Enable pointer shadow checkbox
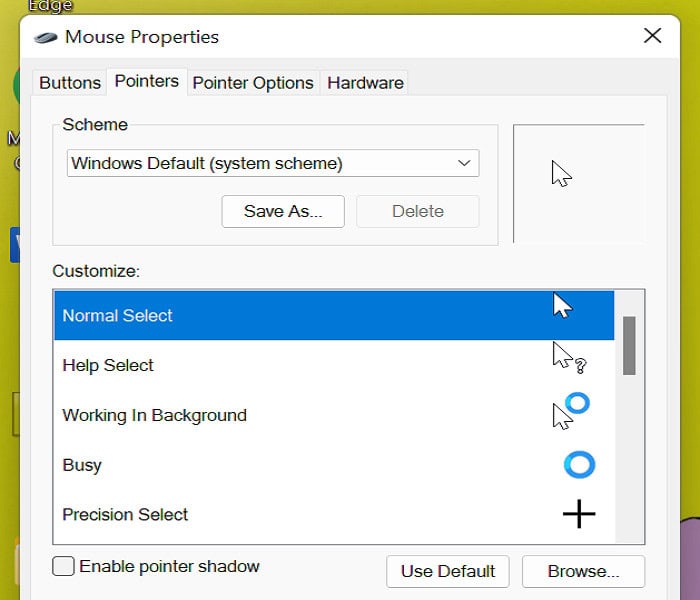This screenshot has height=600, width=700. [64, 567]
